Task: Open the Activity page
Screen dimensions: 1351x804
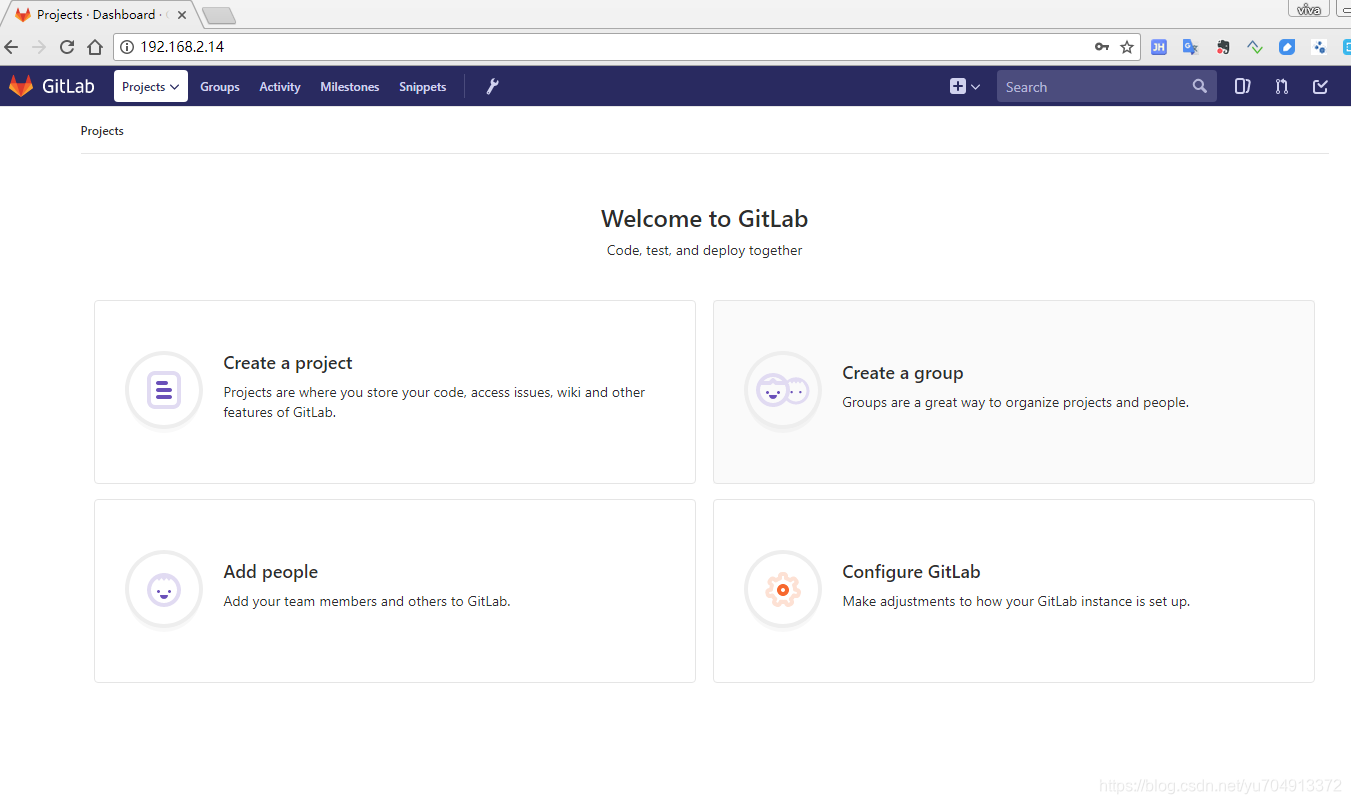Action: tap(280, 87)
